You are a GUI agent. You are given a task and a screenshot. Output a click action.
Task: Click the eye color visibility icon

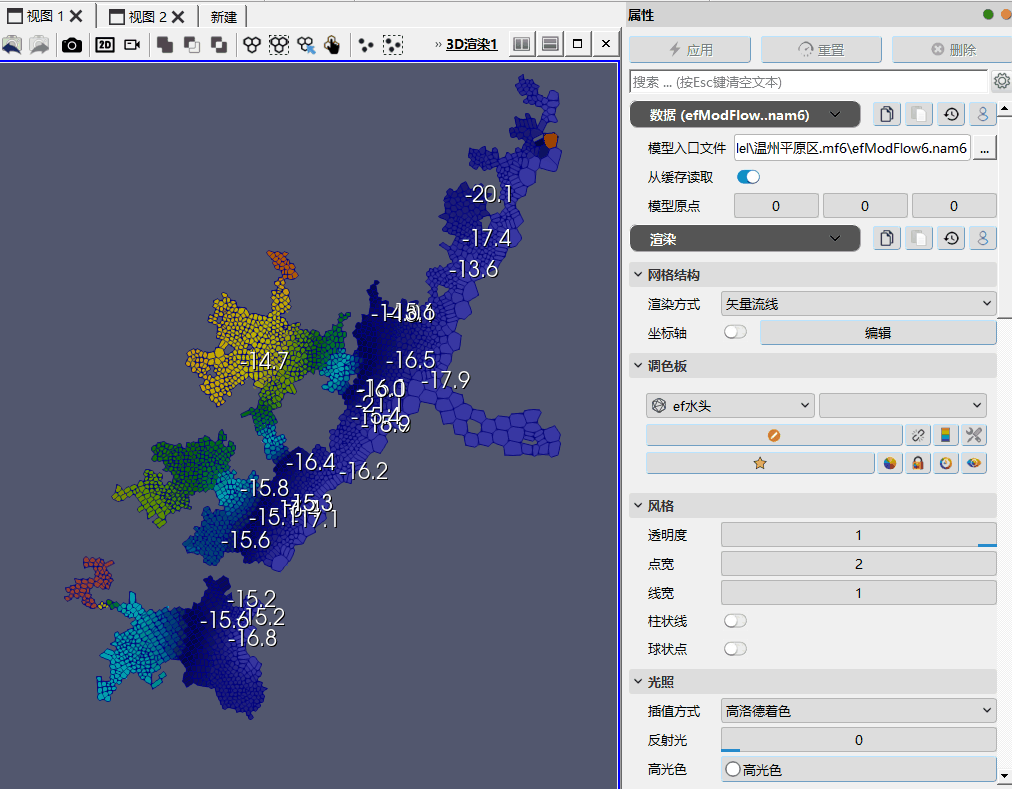coord(974,463)
